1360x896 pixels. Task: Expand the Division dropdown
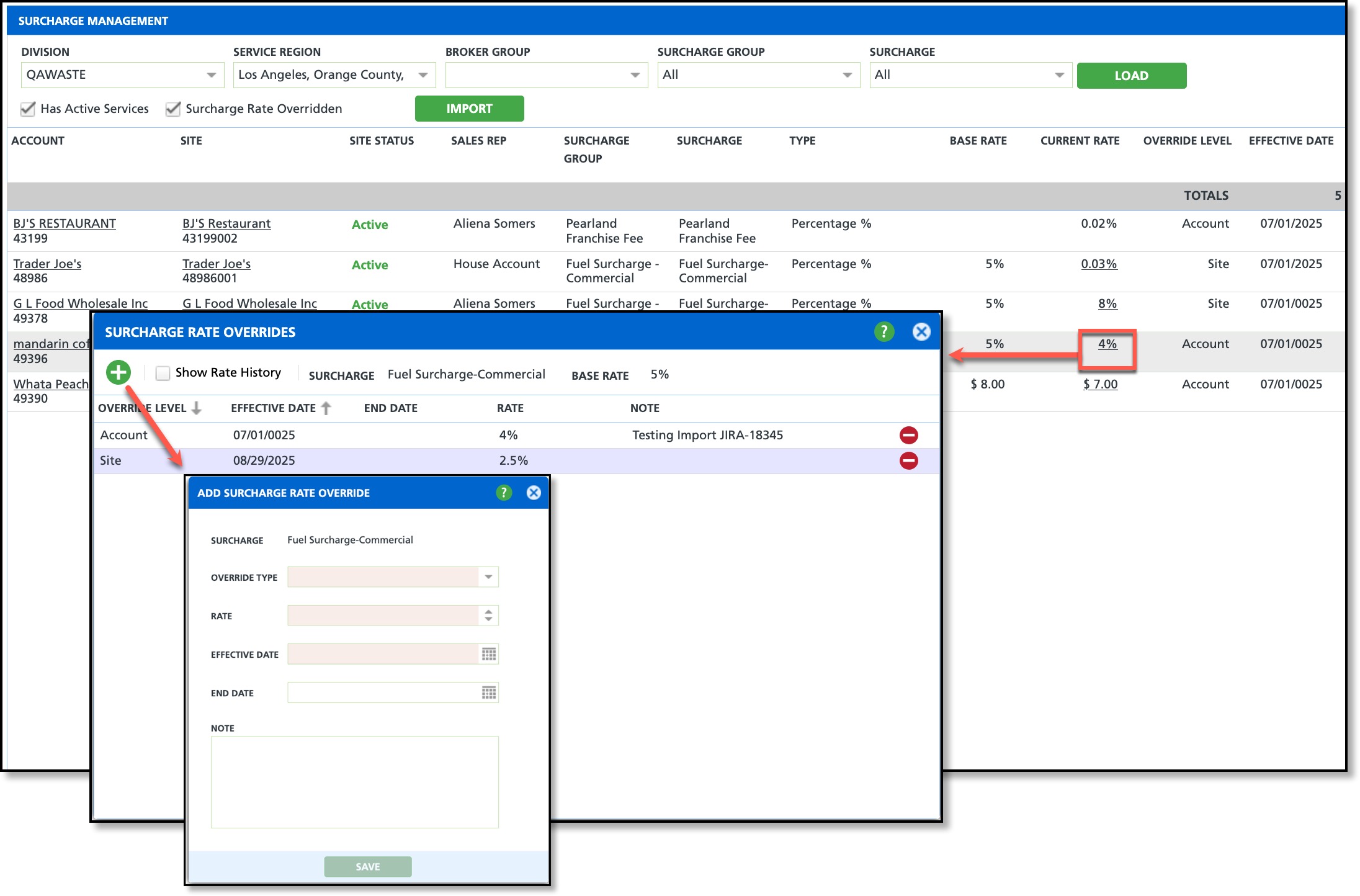211,75
